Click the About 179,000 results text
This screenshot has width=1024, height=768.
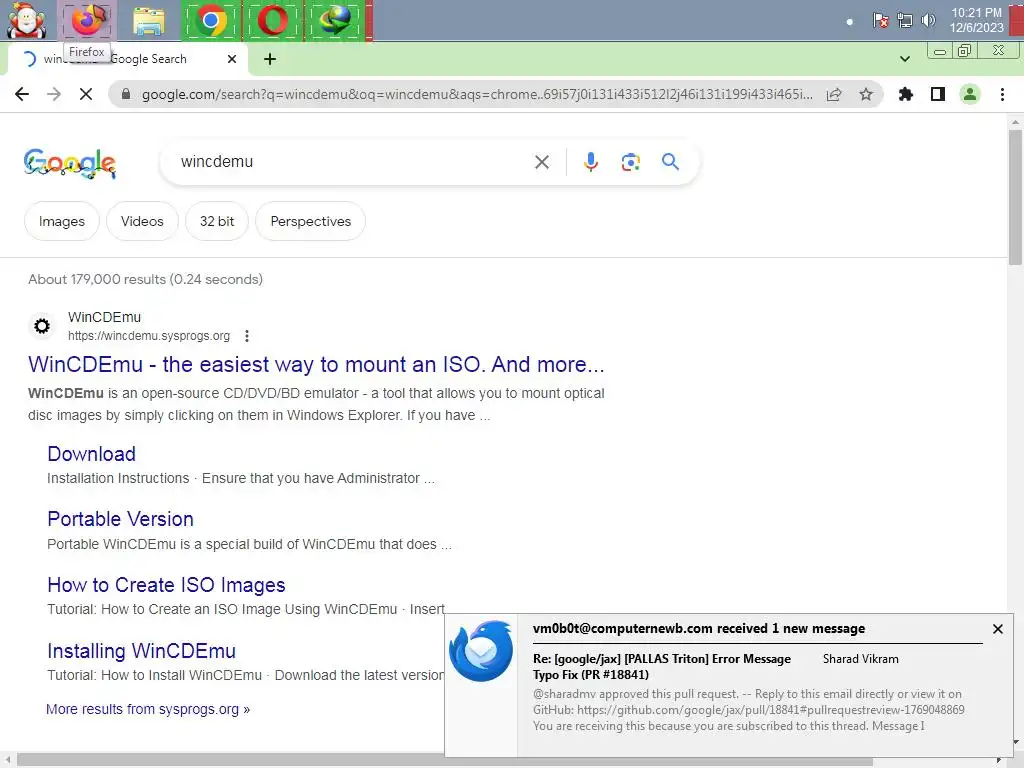click(x=146, y=280)
